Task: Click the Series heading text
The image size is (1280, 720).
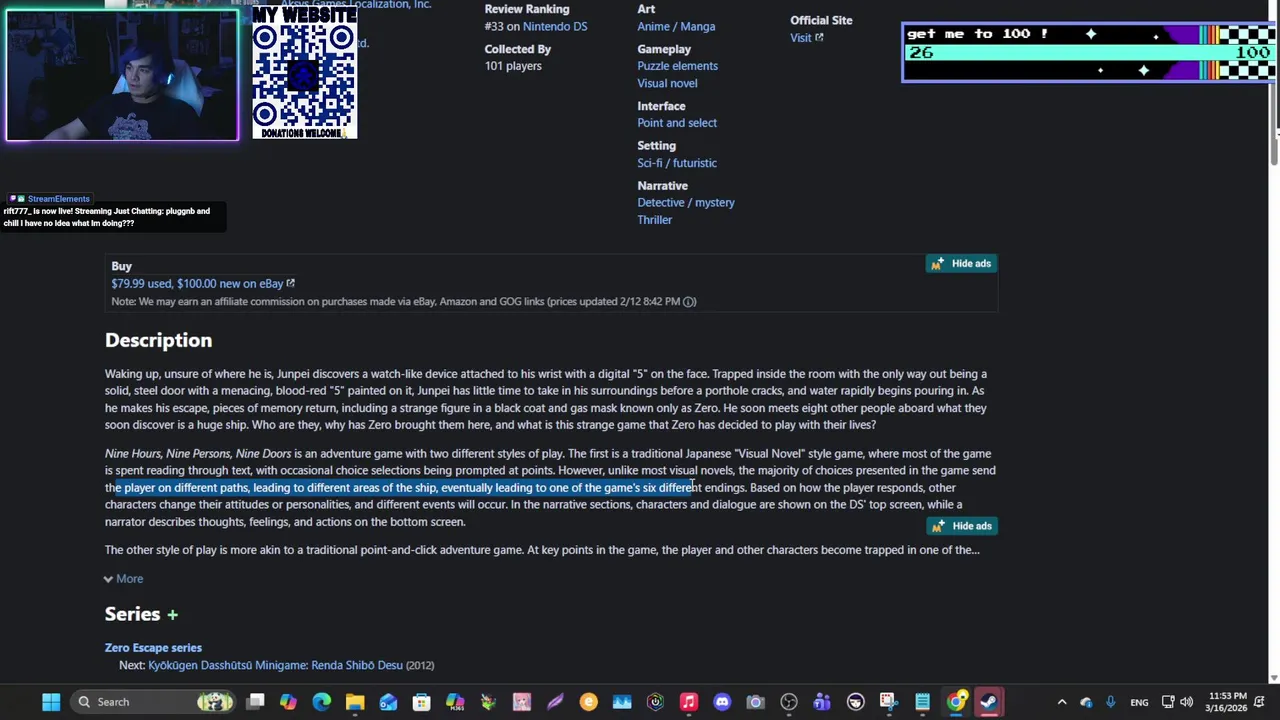Action: pyautogui.click(x=132, y=615)
